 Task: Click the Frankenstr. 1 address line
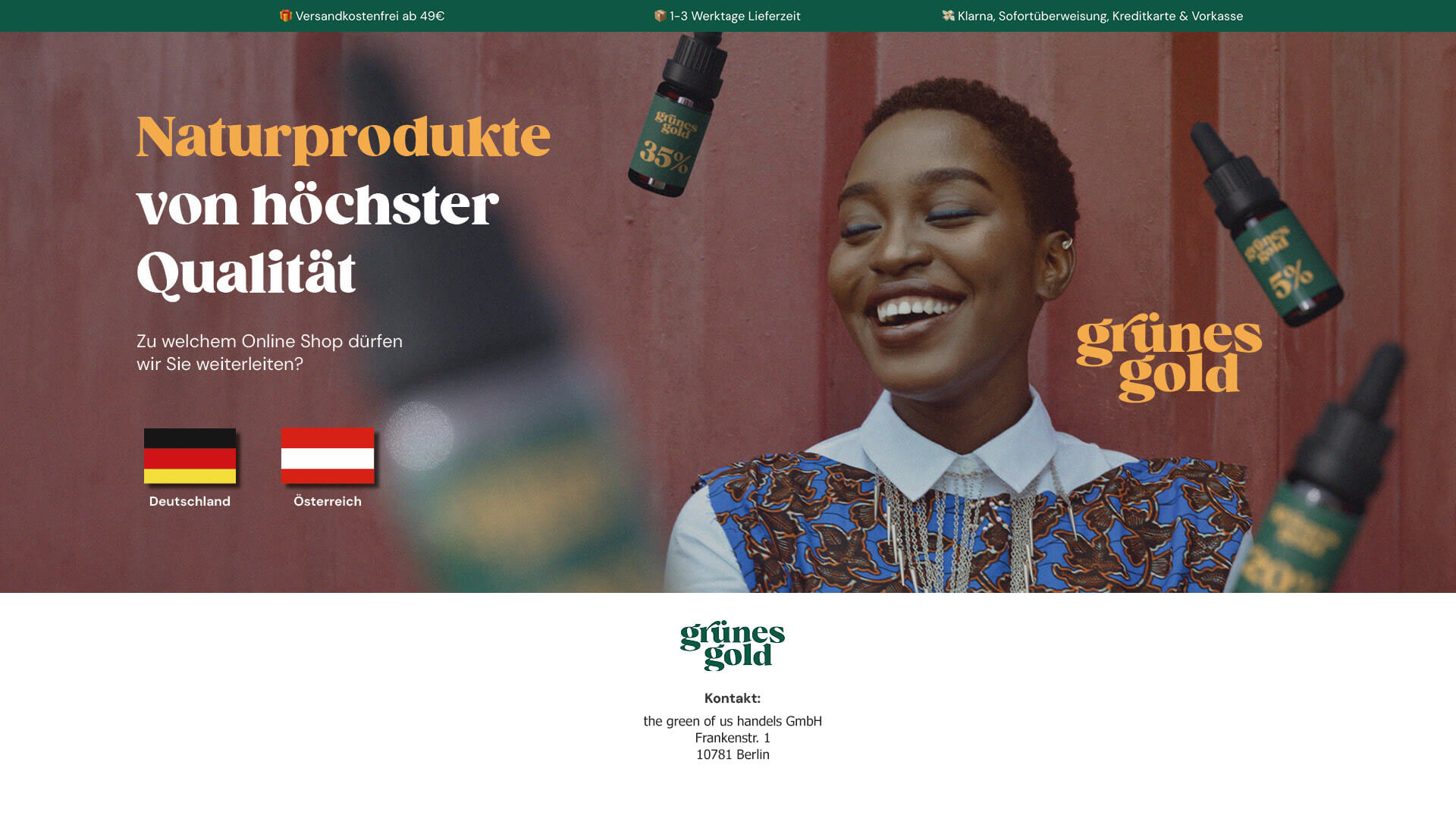733,738
